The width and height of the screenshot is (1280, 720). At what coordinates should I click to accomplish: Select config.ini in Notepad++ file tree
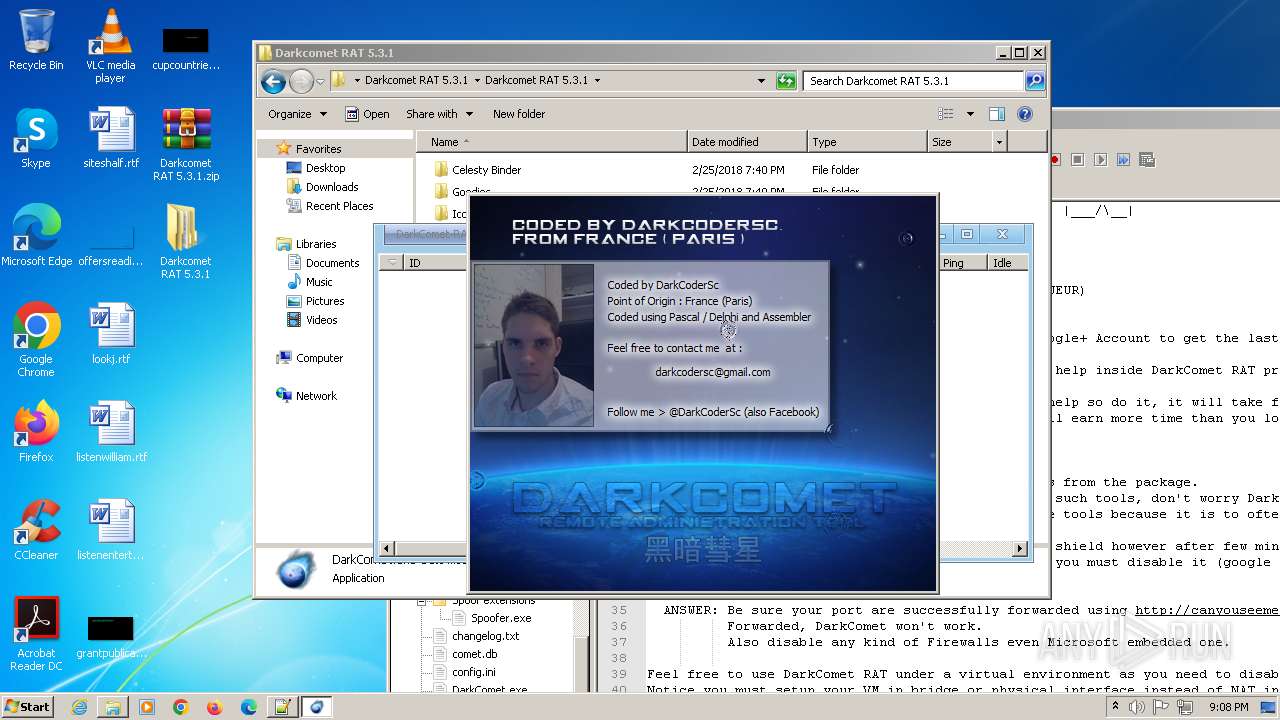(473, 672)
